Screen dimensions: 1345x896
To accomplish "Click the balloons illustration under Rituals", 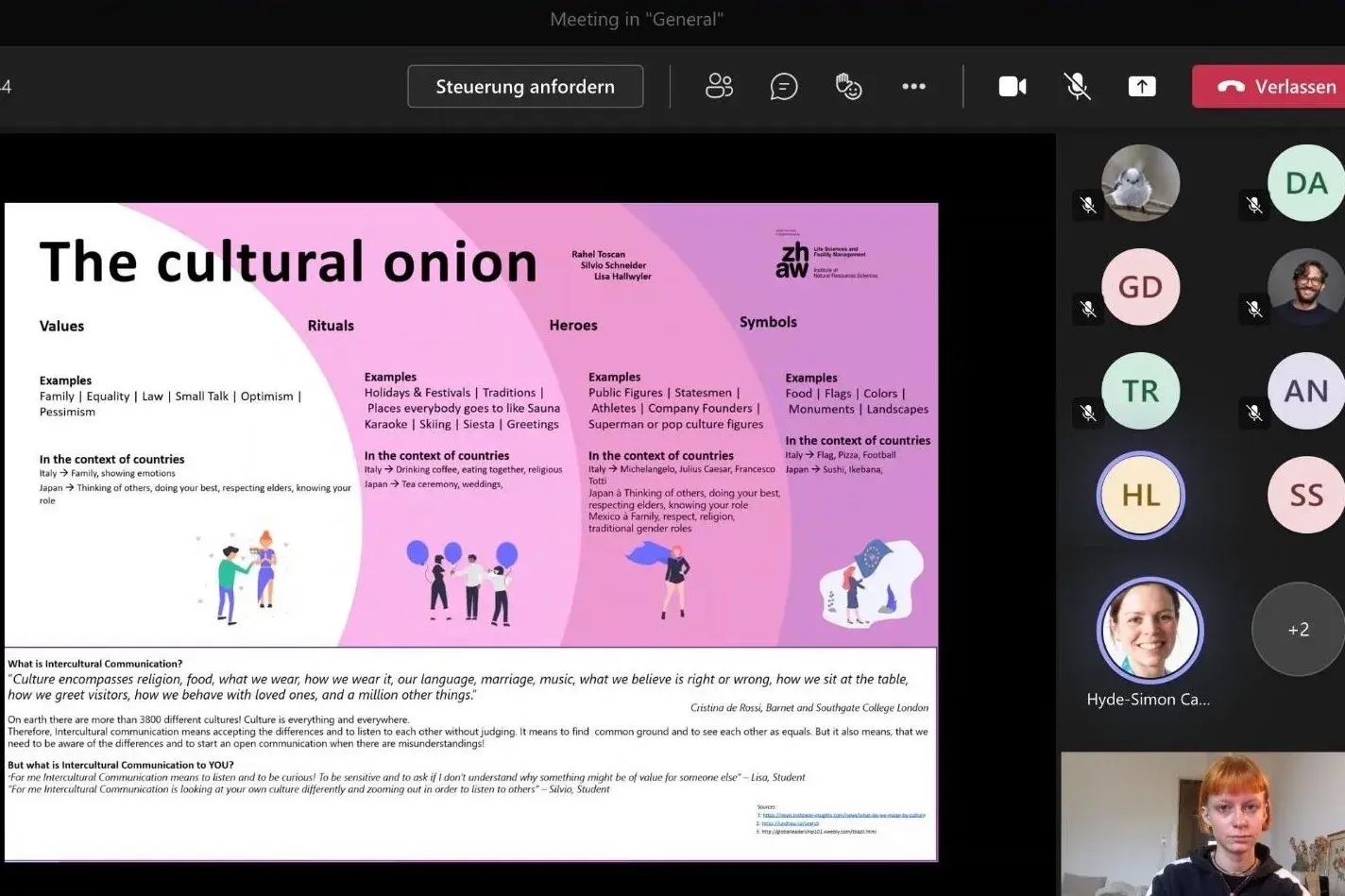I will (x=463, y=583).
